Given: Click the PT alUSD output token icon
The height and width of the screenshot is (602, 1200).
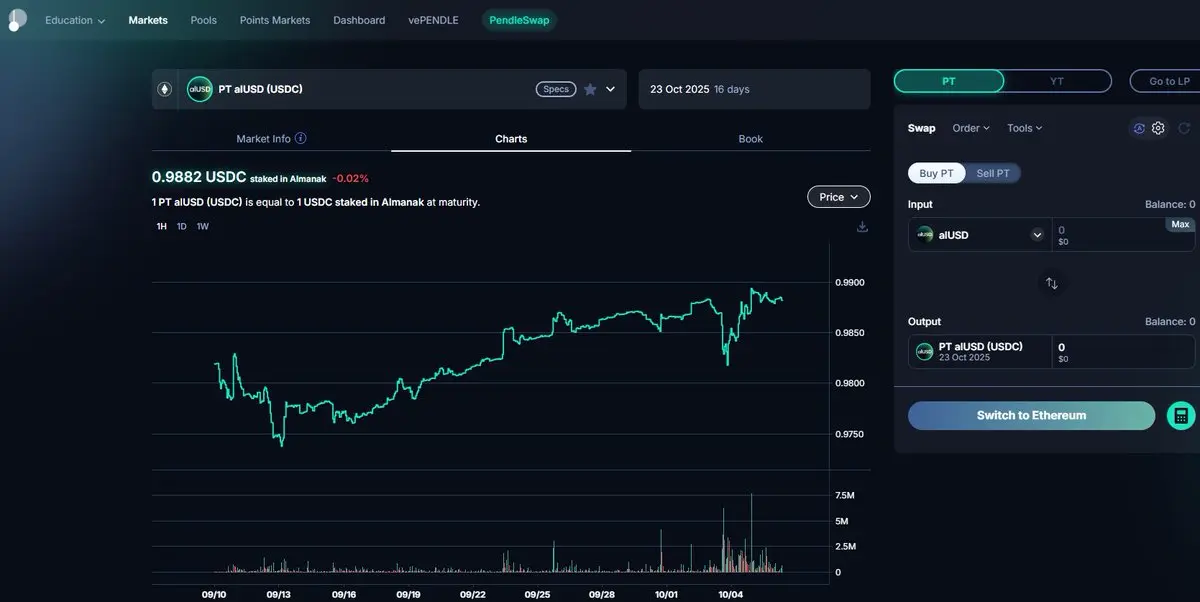Looking at the screenshot, I should coord(924,352).
